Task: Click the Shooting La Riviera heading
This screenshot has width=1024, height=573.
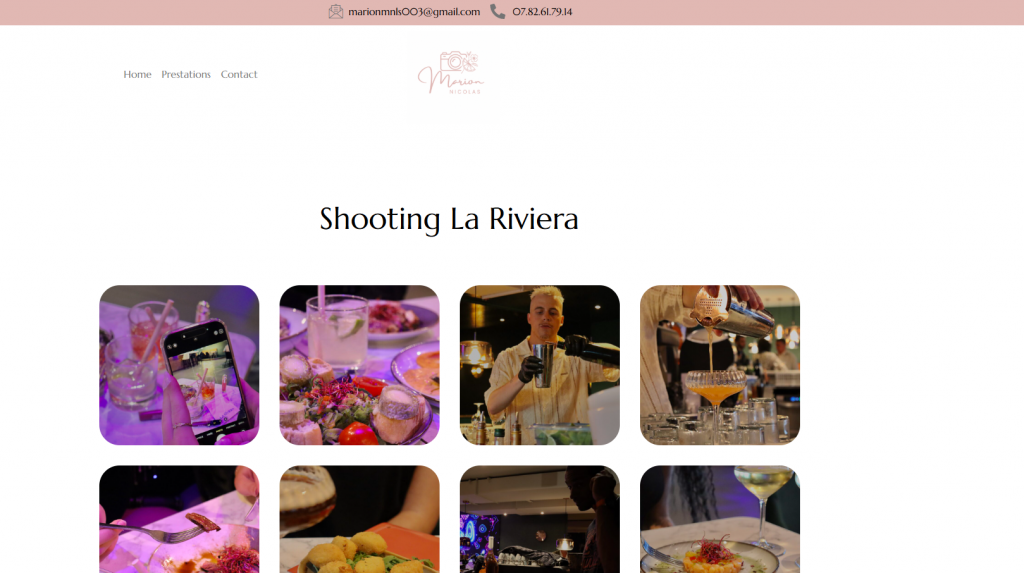Action: pyautogui.click(x=449, y=219)
